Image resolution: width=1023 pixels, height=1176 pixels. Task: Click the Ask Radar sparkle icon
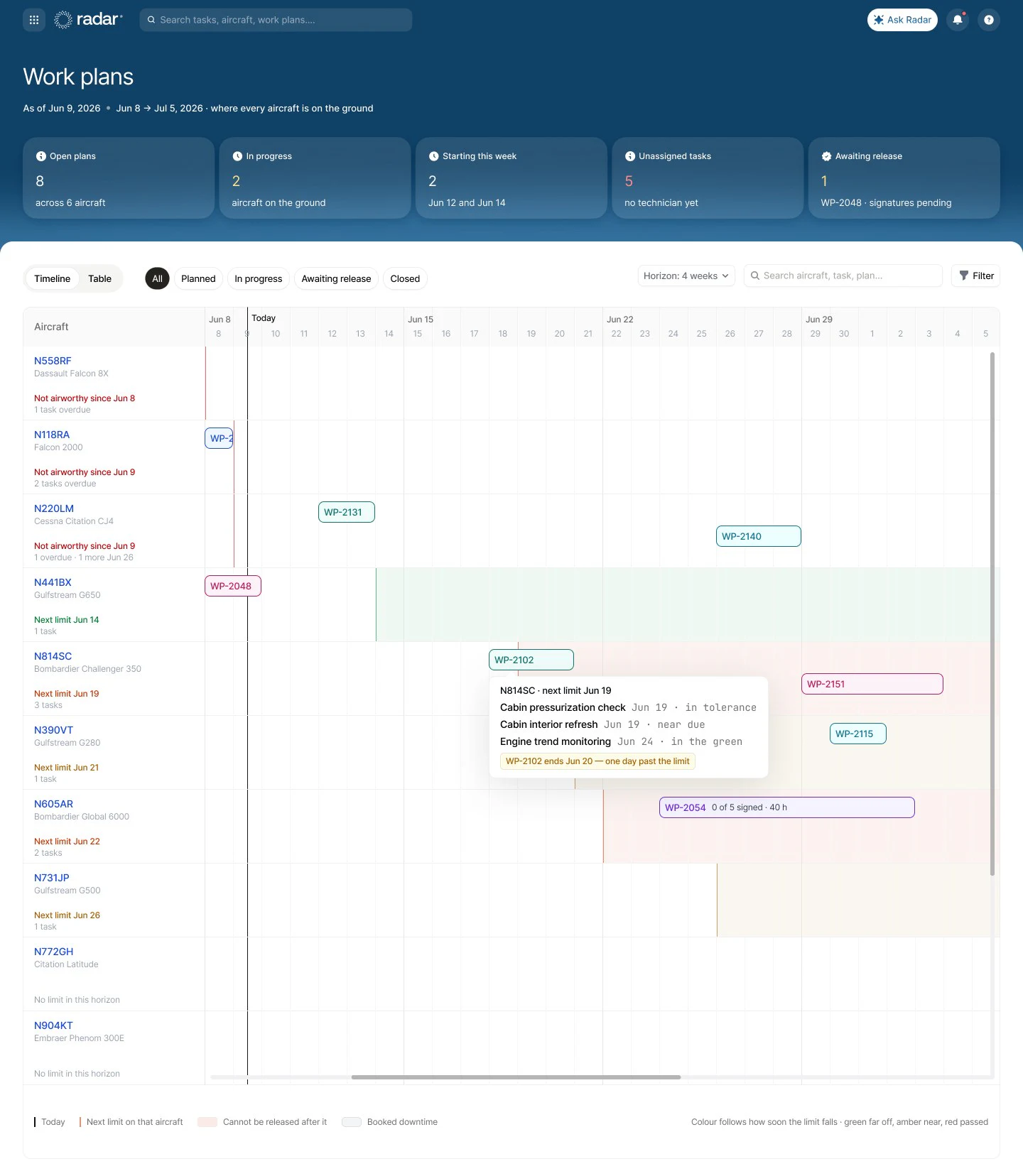[879, 20]
